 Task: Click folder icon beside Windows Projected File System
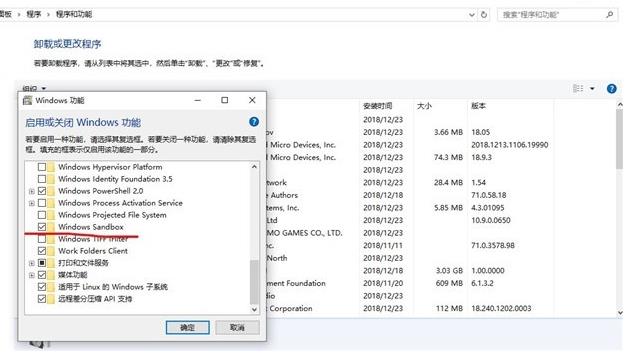[51, 215]
